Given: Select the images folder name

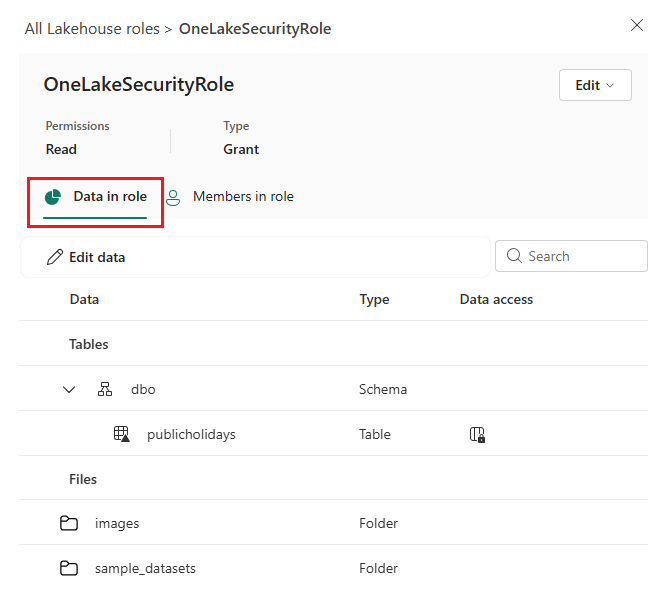Looking at the screenshot, I should coord(117,524).
